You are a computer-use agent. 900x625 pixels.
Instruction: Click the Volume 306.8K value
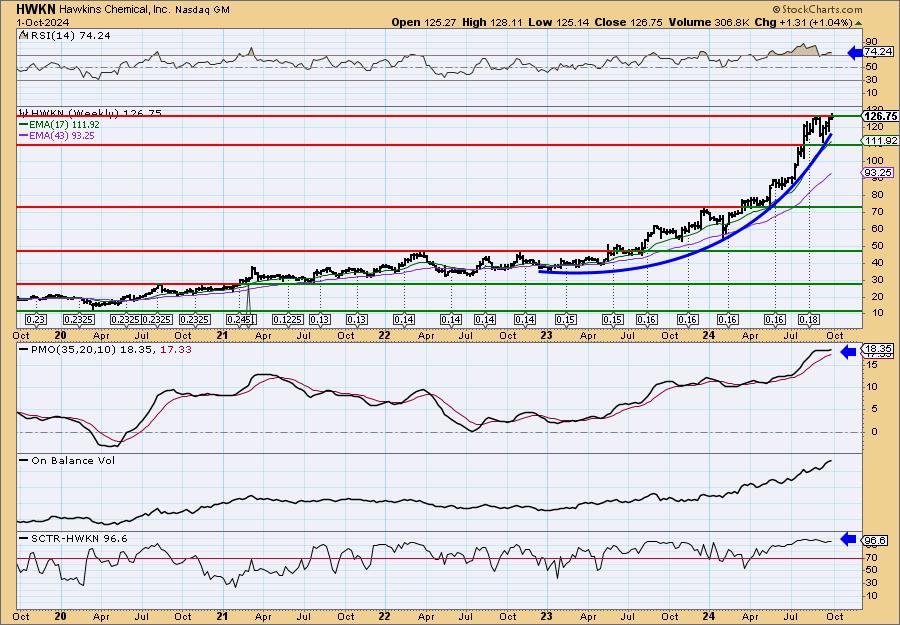tap(709, 22)
